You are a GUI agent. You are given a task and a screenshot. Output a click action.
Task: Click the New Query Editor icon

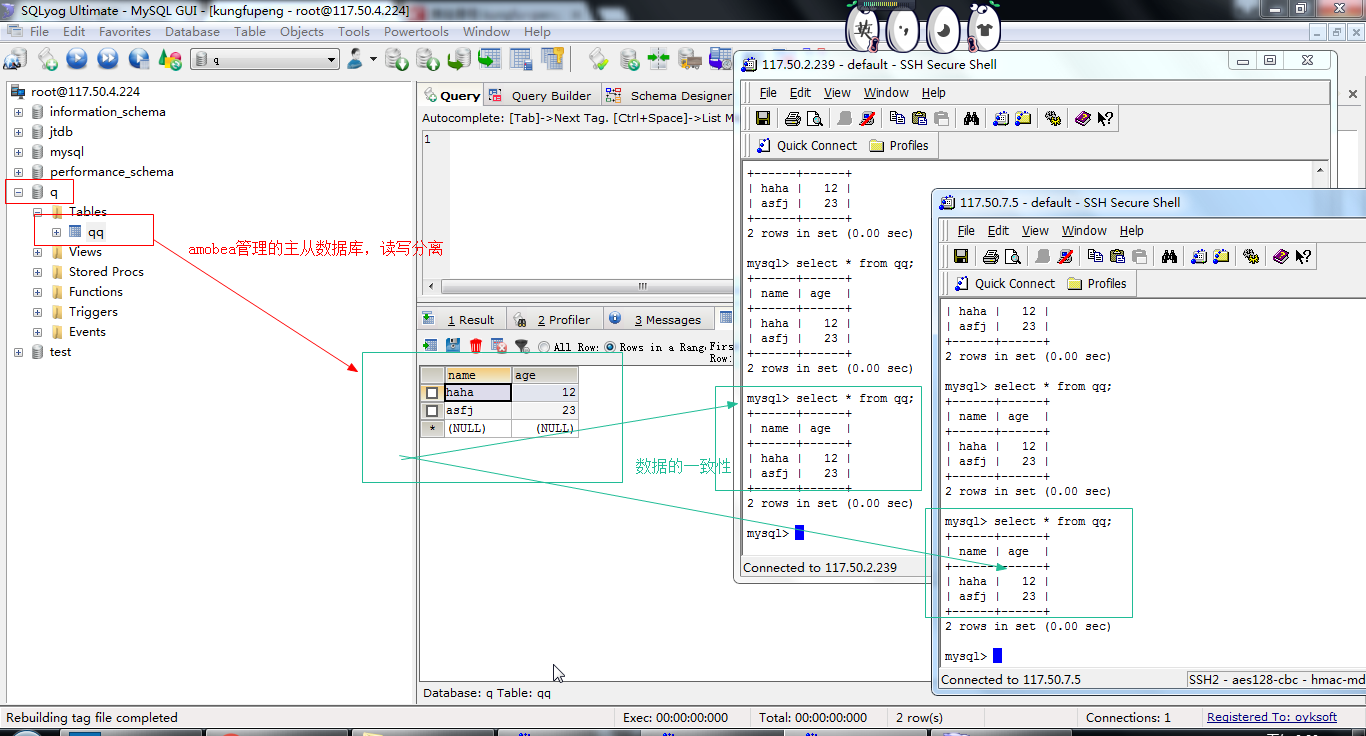point(46,60)
